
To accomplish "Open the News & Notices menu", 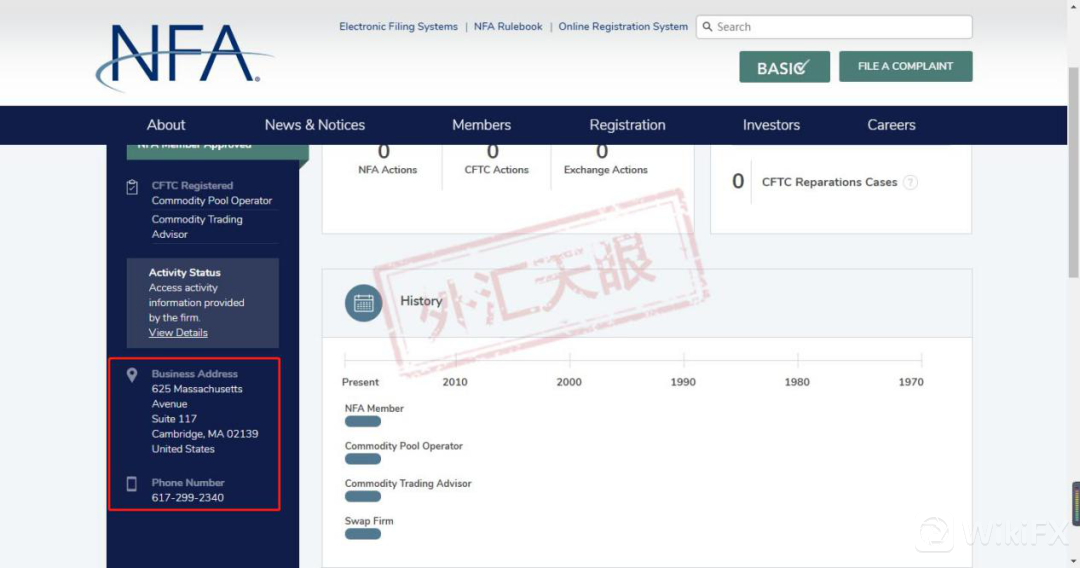I will (315, 125).
